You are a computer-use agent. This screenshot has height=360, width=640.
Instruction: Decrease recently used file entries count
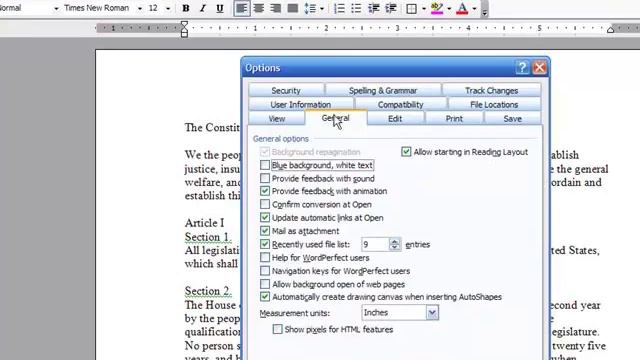(x=395, y=248)
